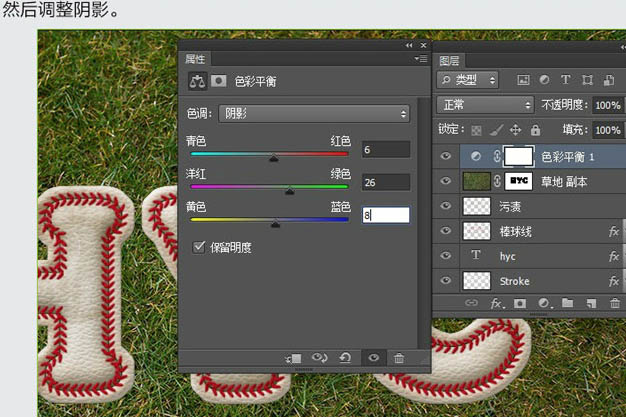This screenshot has height=417, width=626.
Task: Open the 色调 阴影 dropdown
Action: click(314, 114)
